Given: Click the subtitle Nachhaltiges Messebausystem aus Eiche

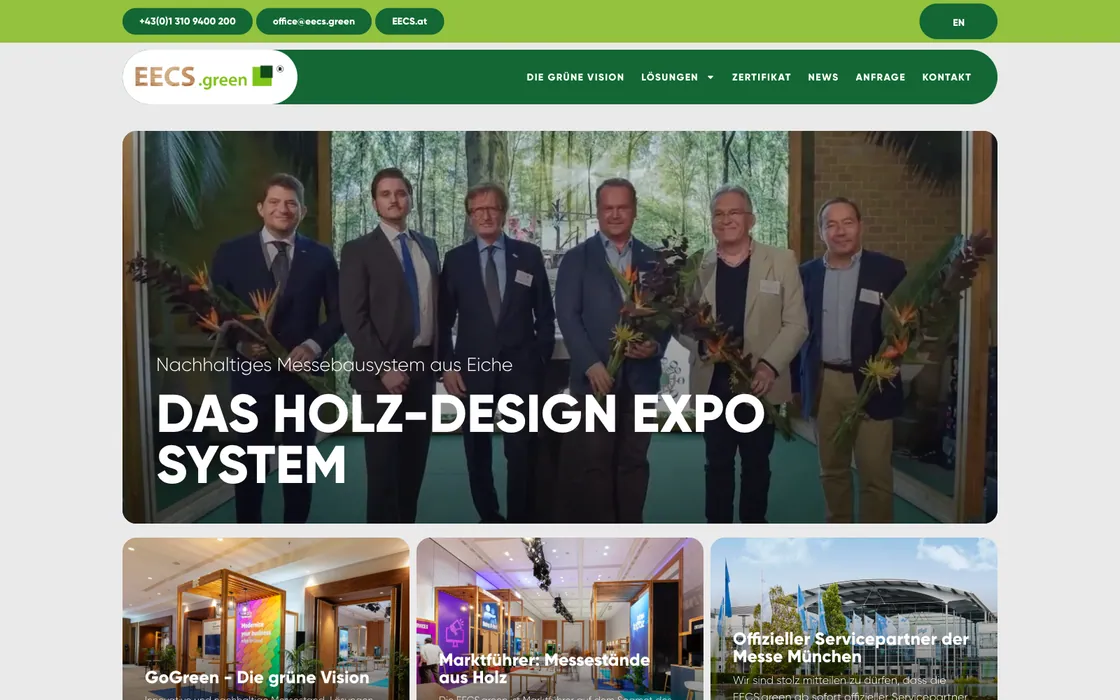Looking at the screenshot, I should (334, 365).
